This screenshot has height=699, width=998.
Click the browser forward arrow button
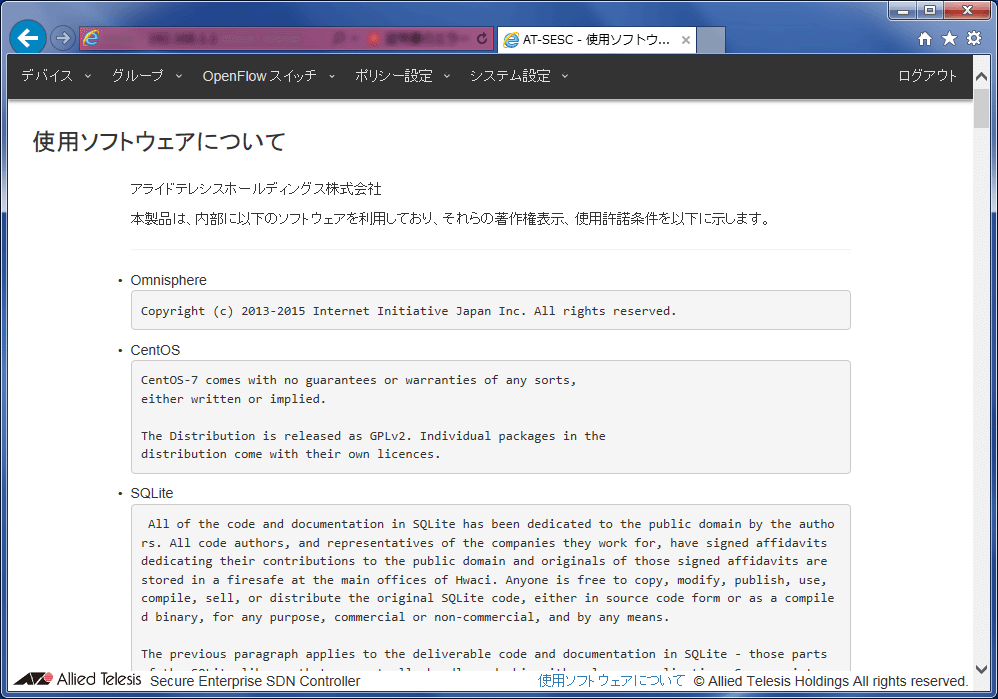(x=62, y=39)
